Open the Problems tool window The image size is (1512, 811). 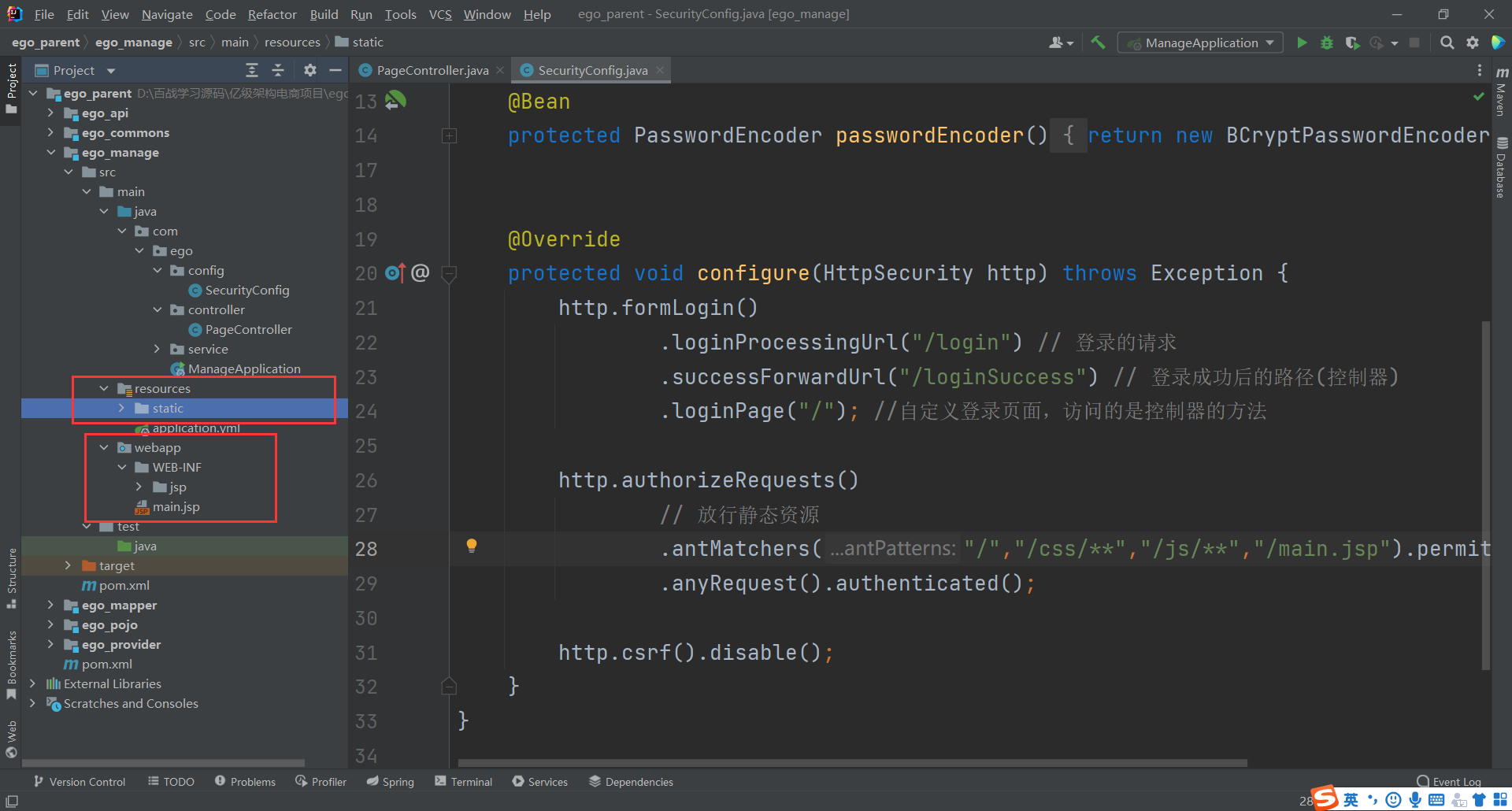pos(245,781)
